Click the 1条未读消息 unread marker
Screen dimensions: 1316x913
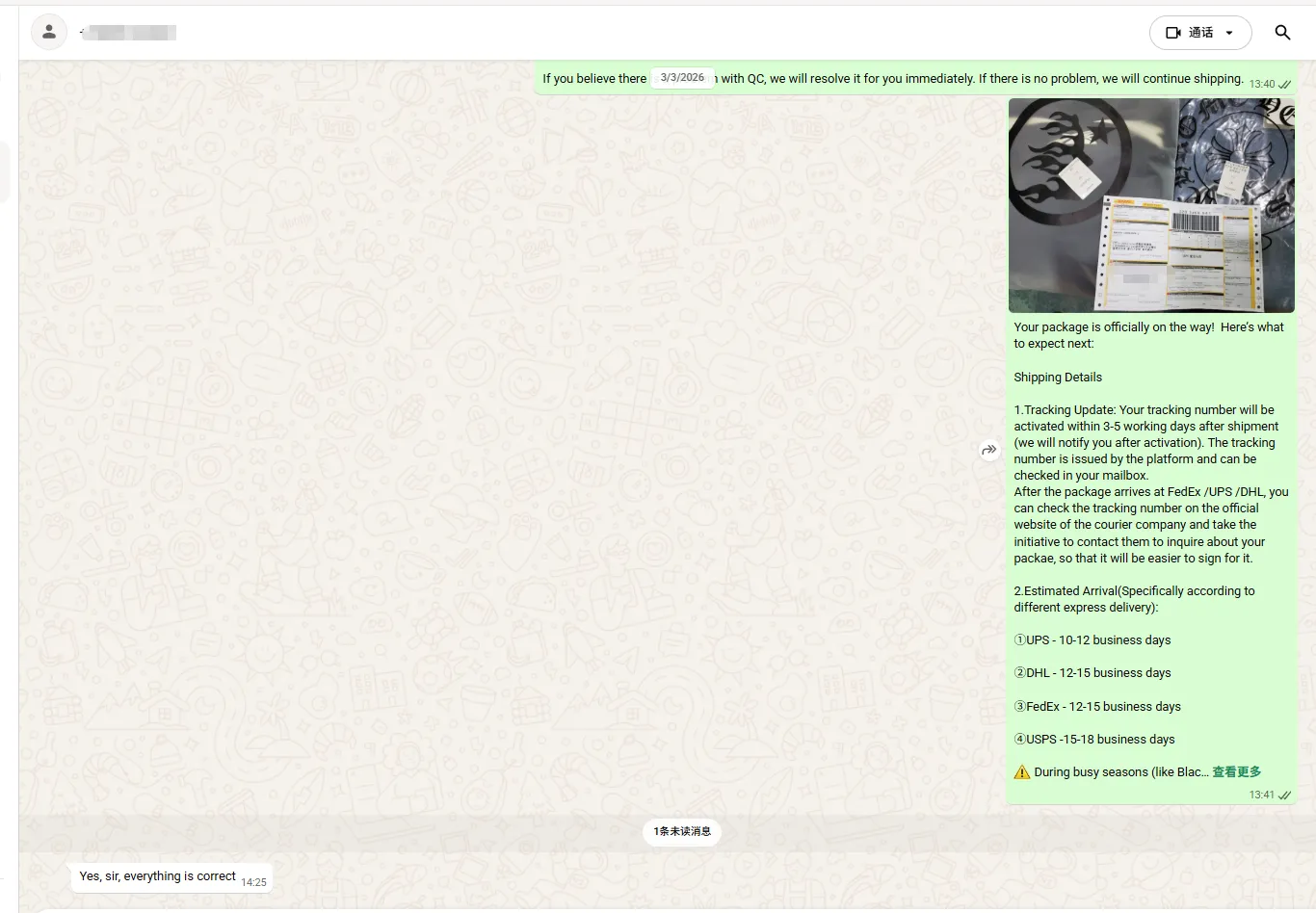click(682, 831)
